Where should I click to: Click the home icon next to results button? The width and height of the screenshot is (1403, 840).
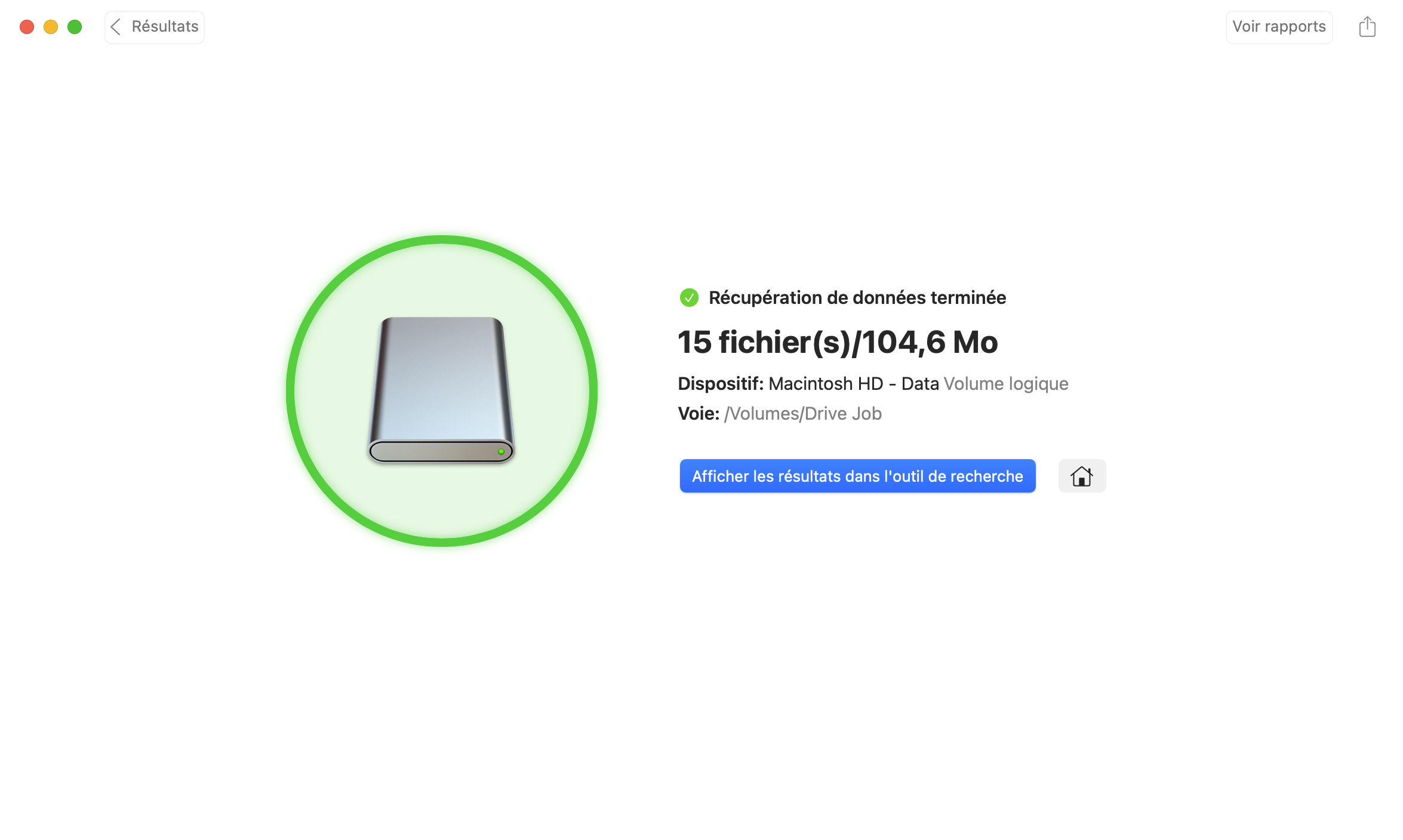tap(1082, 475)
